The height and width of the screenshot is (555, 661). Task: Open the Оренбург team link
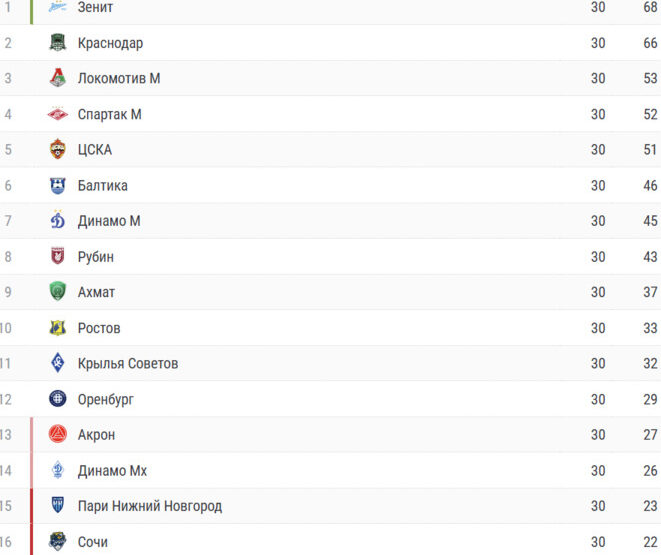[x=105, y=399]
